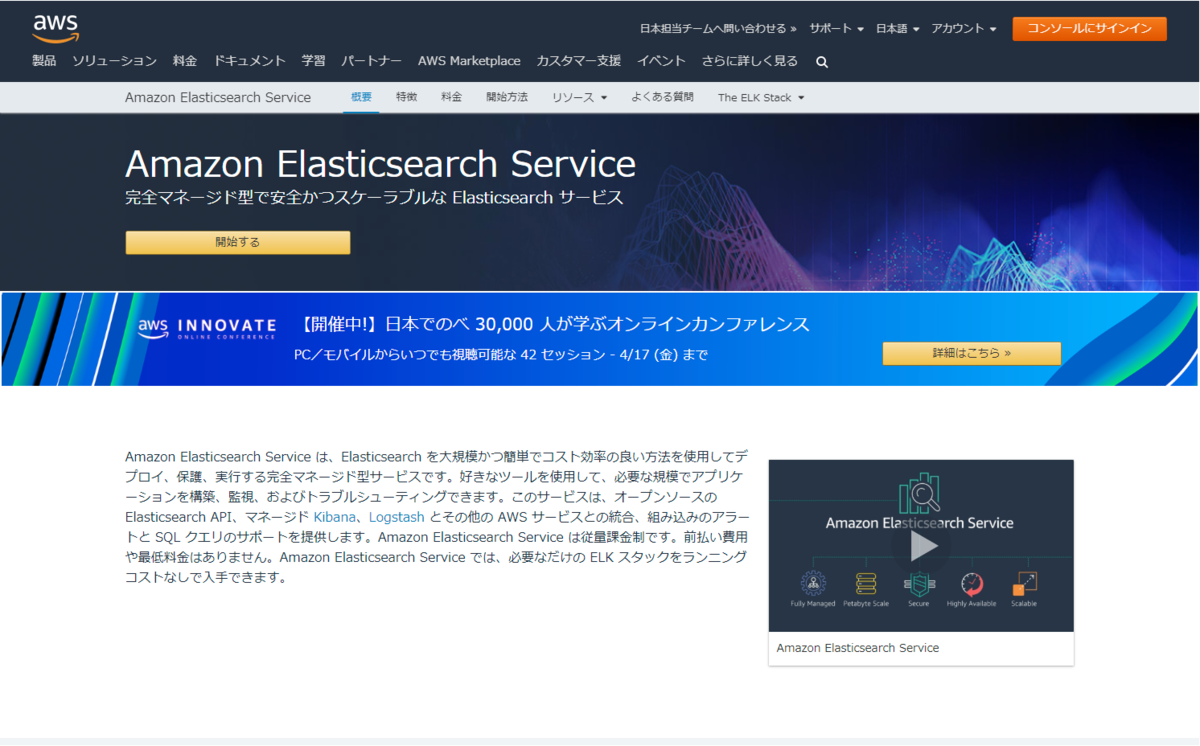Play the Amazon Elasticsearch Service video
Image resolution: width=1200 pixels, height=746 pixels.
(x=922, y=546)
